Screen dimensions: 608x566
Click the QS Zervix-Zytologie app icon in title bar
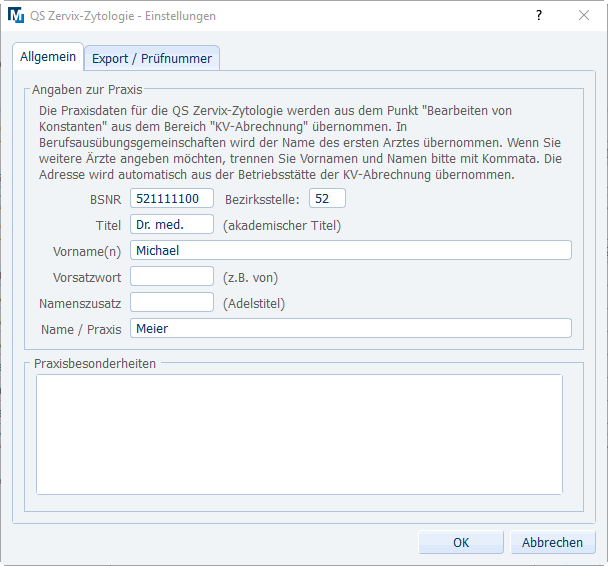coord(16,16)
